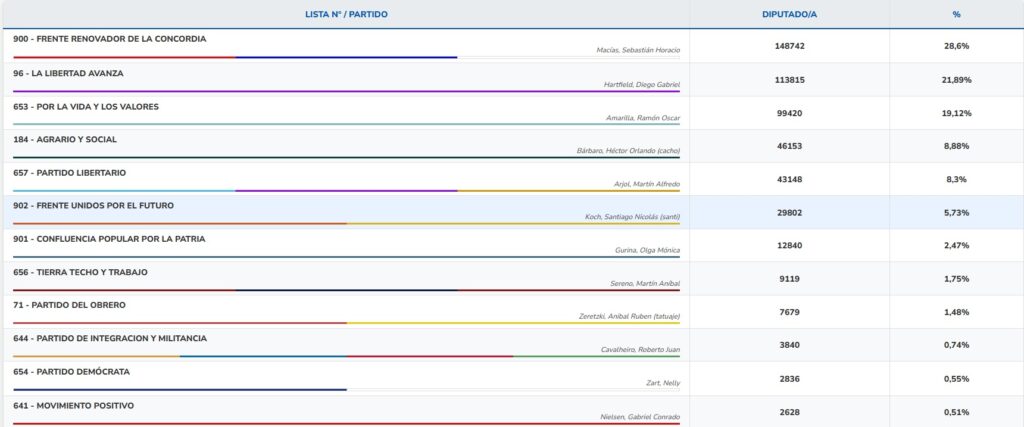Viewport: 1024px width, 427px height.
Task: Click vote count 29802
Action: coord(790,213)
